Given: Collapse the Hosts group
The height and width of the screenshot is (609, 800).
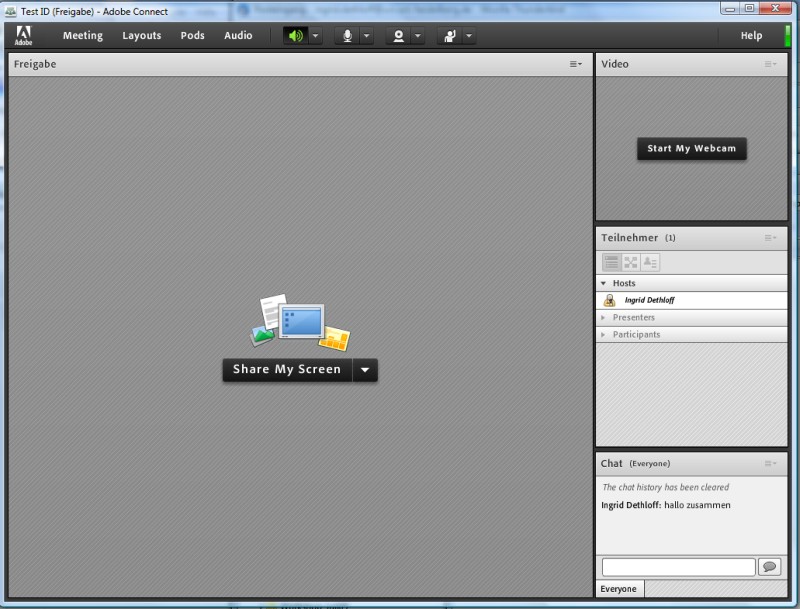Looking at the screenshot, I should pyautogui.click(x=604, y=283).
